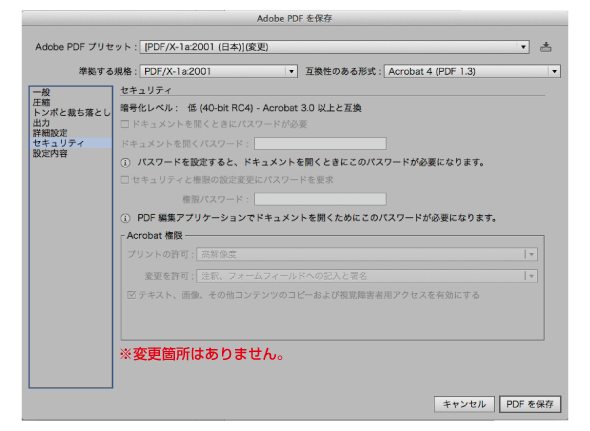
Task: Select セキュリティ in the category list
Action: click(x=71, y=143)
